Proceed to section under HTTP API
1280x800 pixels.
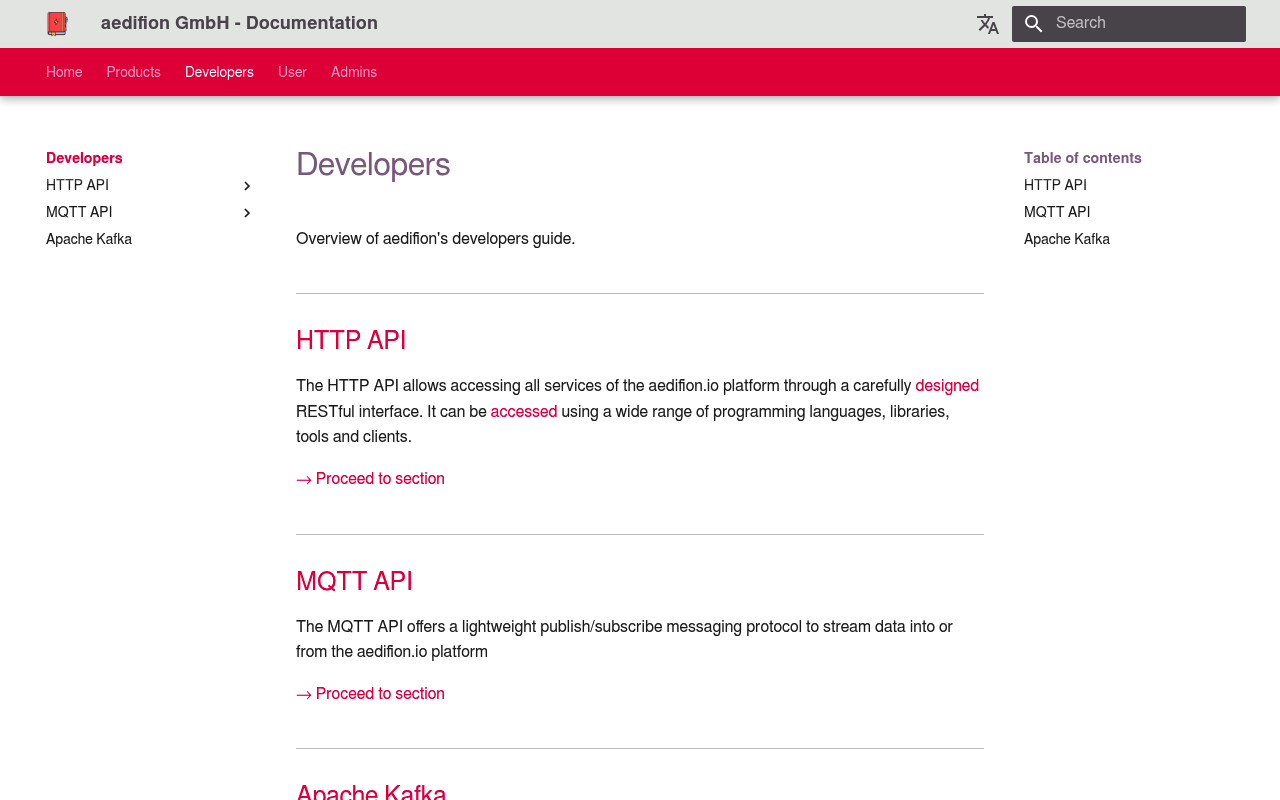point(370,479)
